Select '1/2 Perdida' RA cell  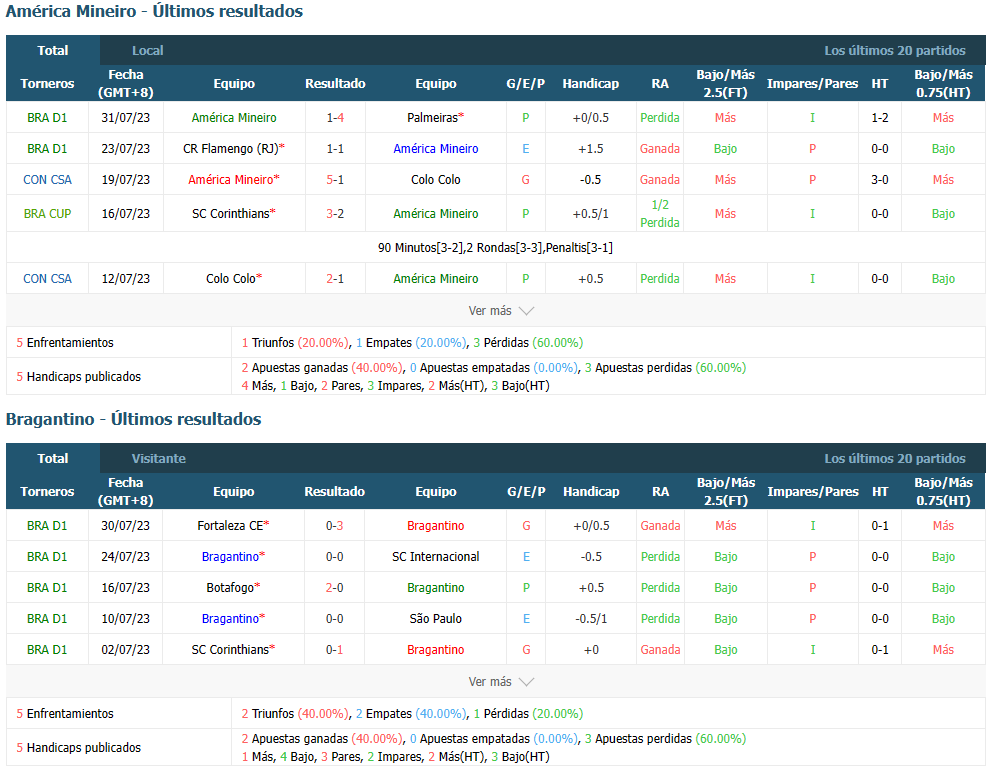[x=660, y=213]
